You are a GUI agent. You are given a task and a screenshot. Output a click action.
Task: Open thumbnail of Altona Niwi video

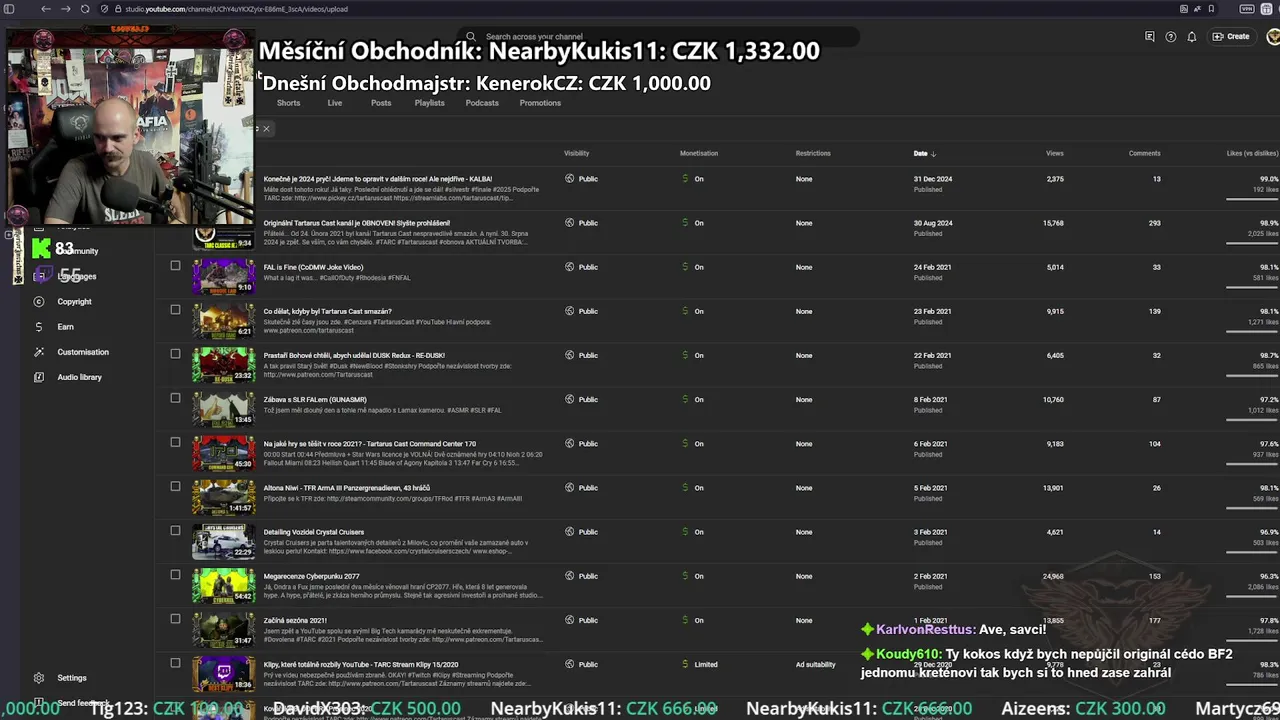224,497
